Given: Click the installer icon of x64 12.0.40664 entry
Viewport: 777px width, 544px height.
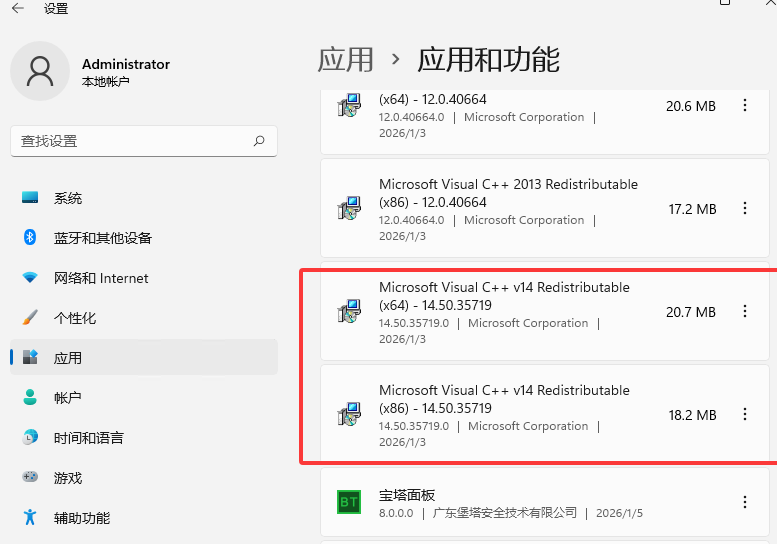Looking at the screenshot, I should point(349,105).
